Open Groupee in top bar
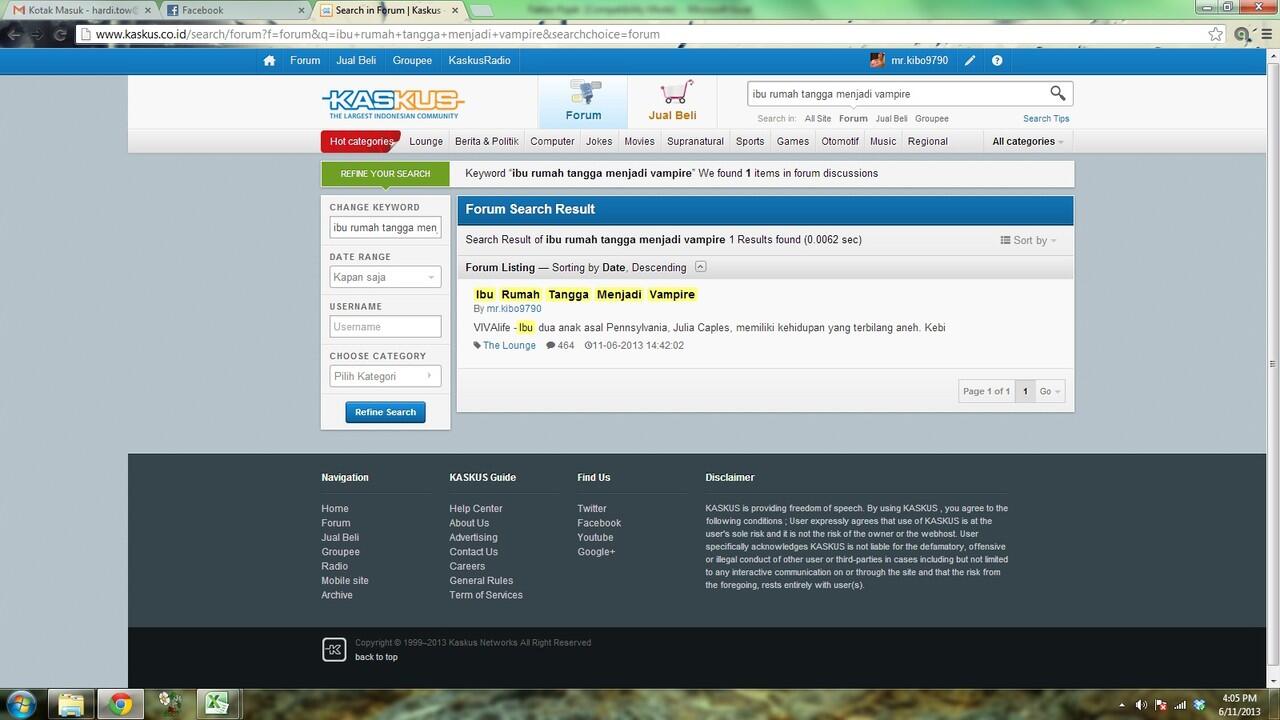The height and width of the screenshot is (720, 1280). tap(412, 61)
